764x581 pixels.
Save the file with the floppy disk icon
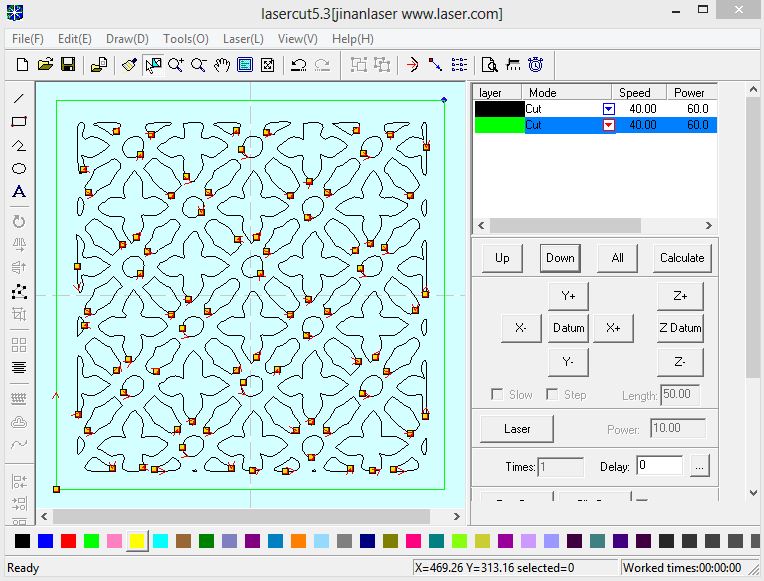(x=68, y=64)
